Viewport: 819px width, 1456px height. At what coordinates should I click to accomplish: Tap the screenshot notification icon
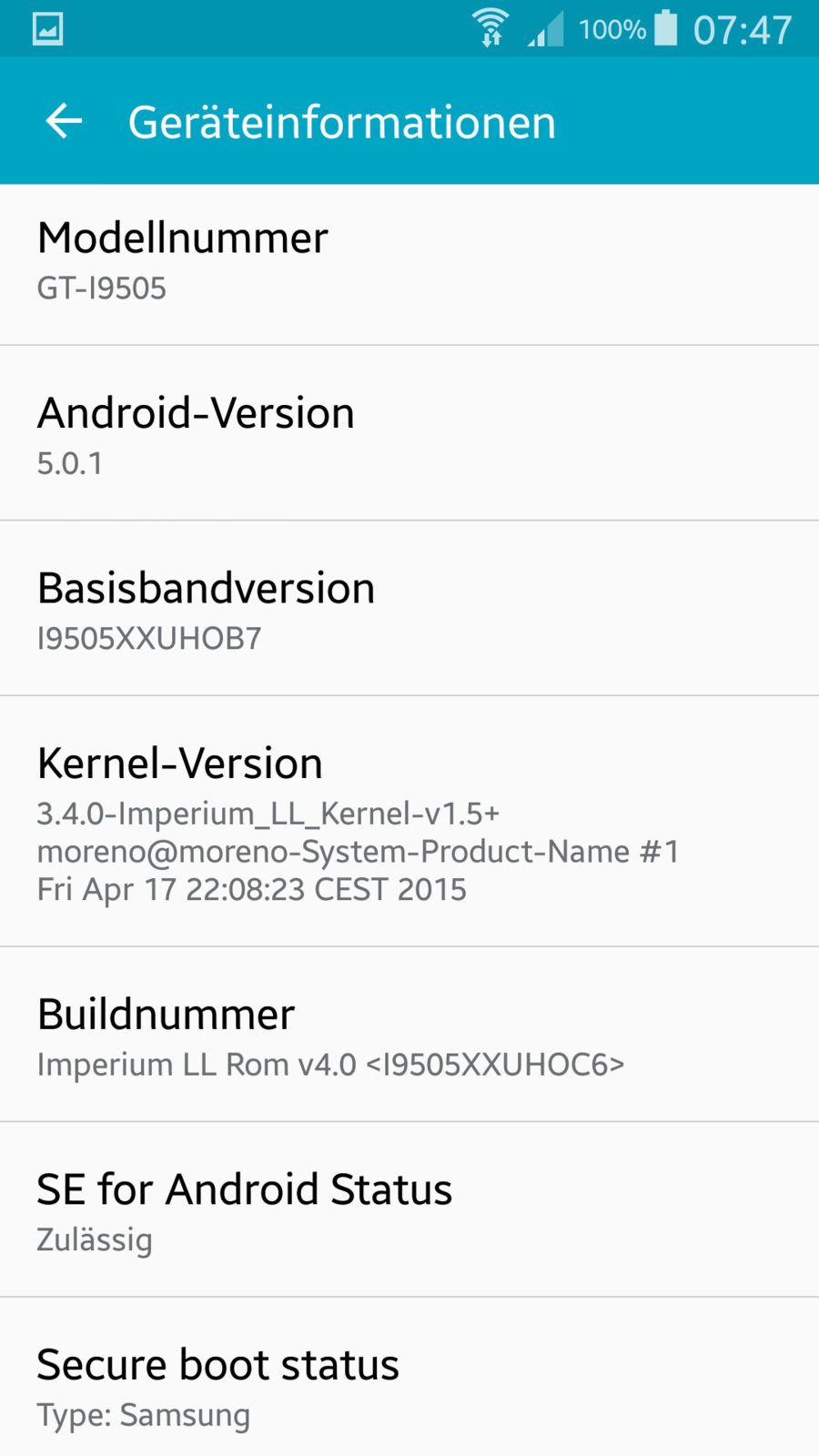point(47,29)
